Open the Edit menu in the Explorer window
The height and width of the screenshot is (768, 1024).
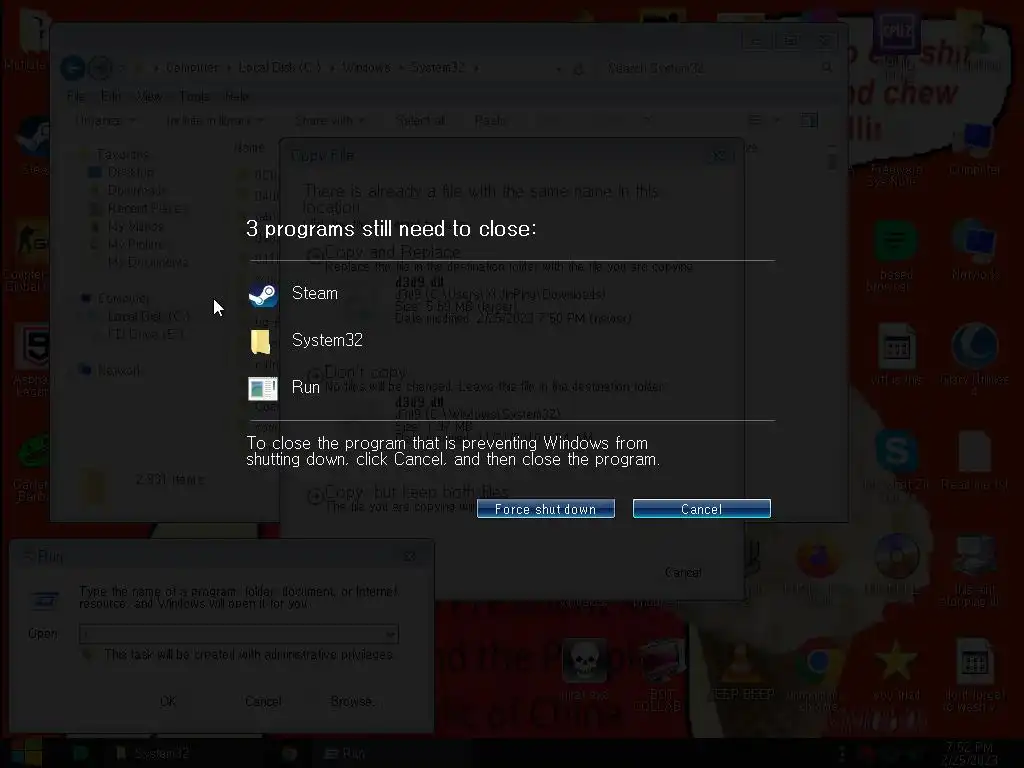(110, 96)
